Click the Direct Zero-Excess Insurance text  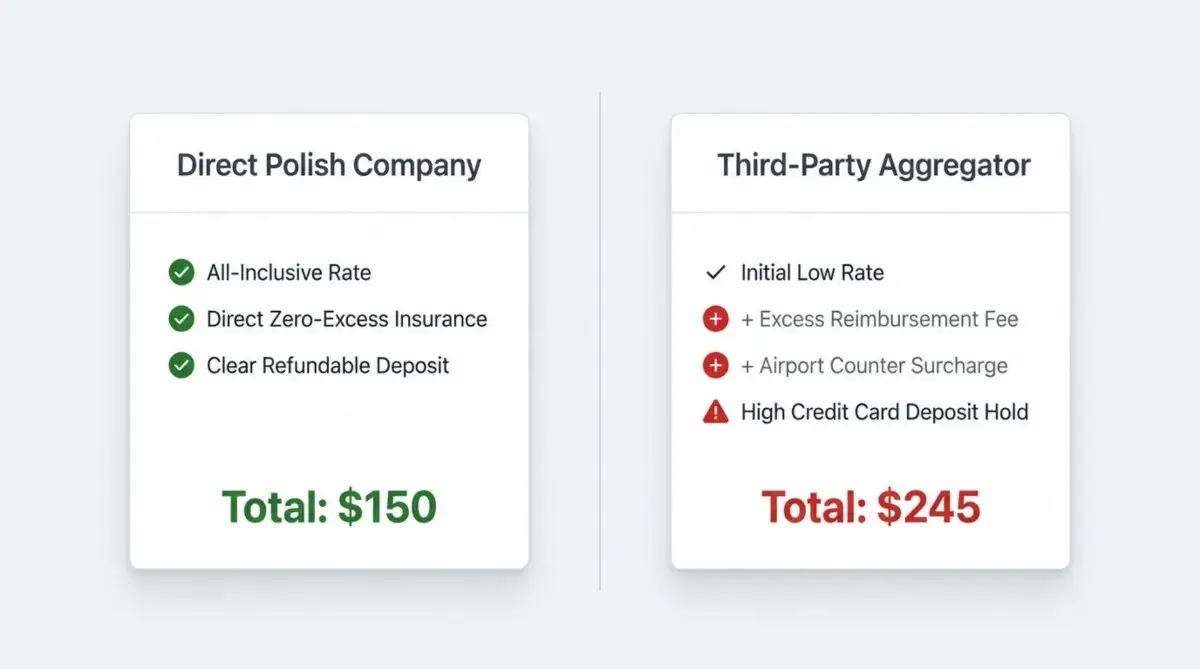point(347,319)
